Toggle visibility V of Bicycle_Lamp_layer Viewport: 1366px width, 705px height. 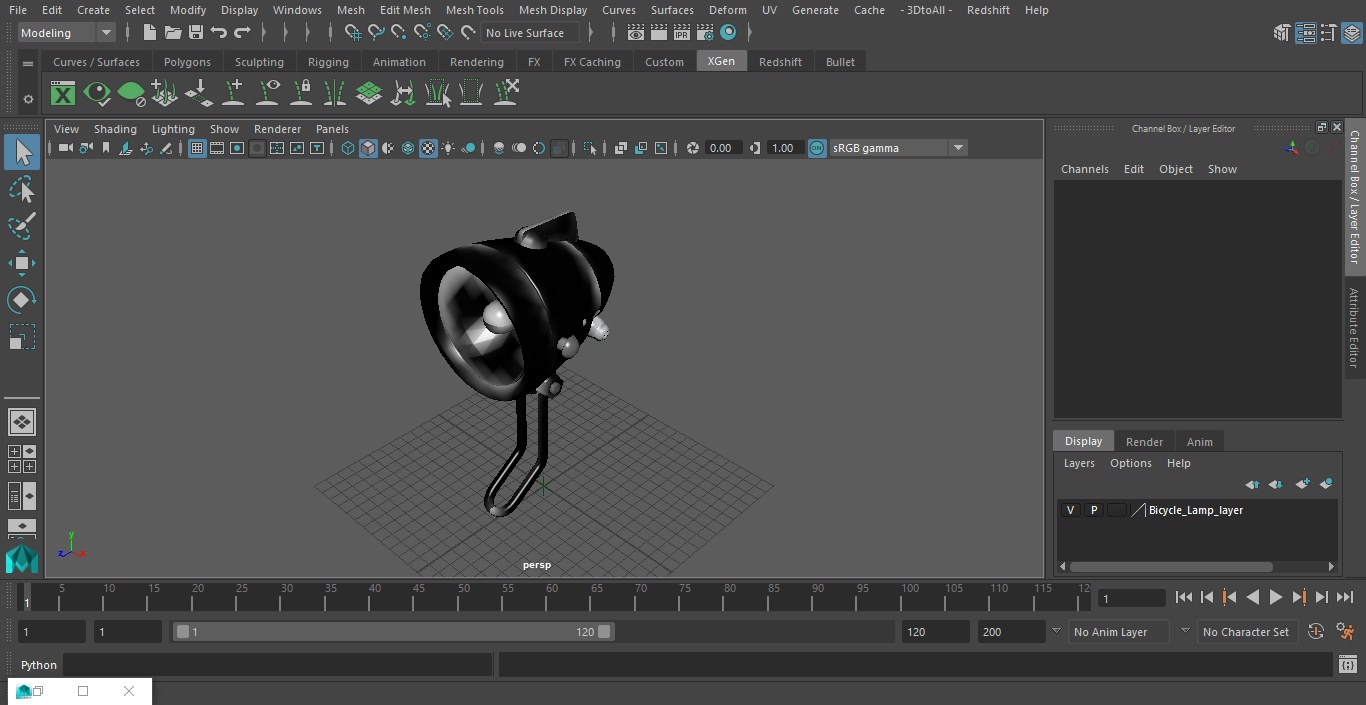tap(1070, 510)
